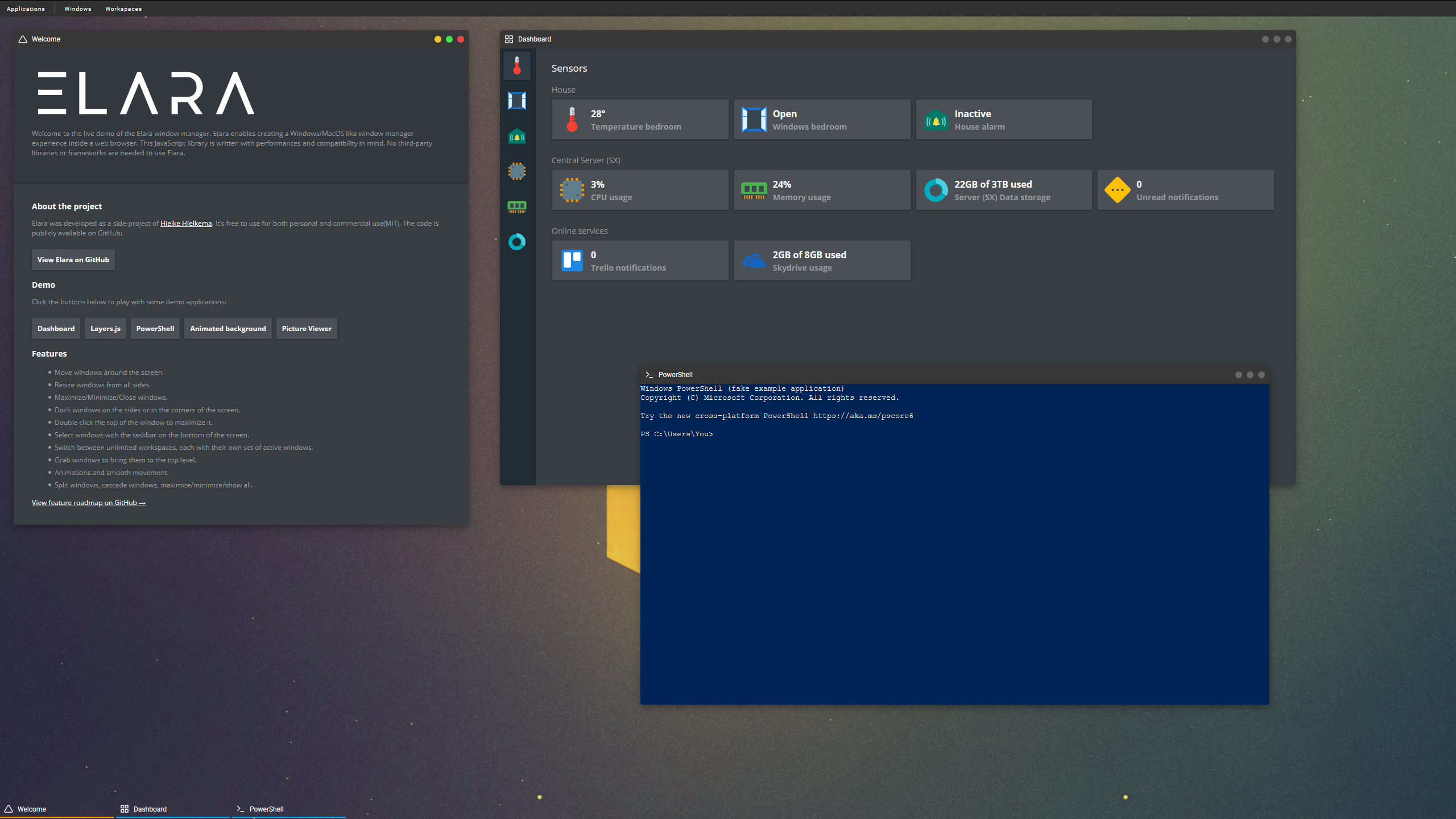Open the house alarm sidebar icon

point(516,136)
